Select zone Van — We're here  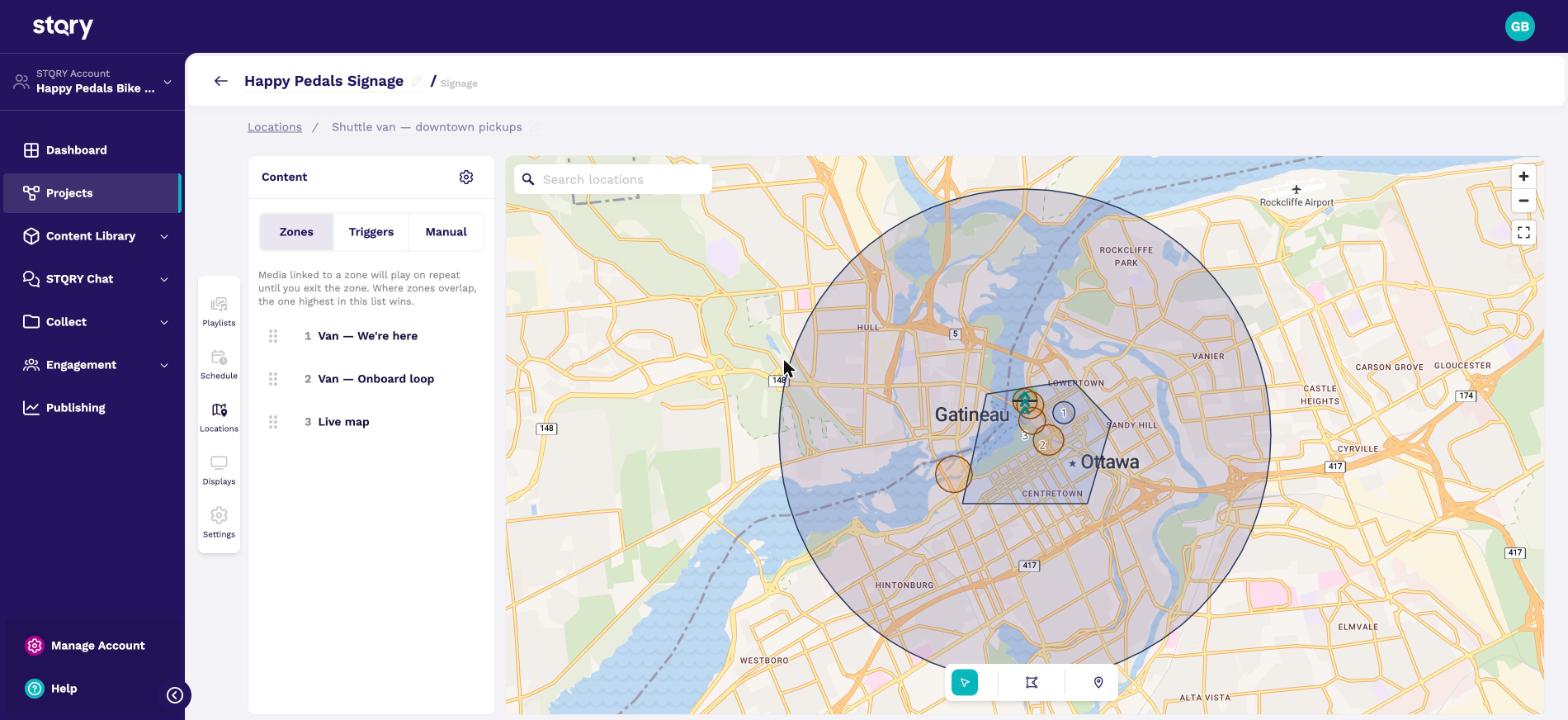coord(368,336)
